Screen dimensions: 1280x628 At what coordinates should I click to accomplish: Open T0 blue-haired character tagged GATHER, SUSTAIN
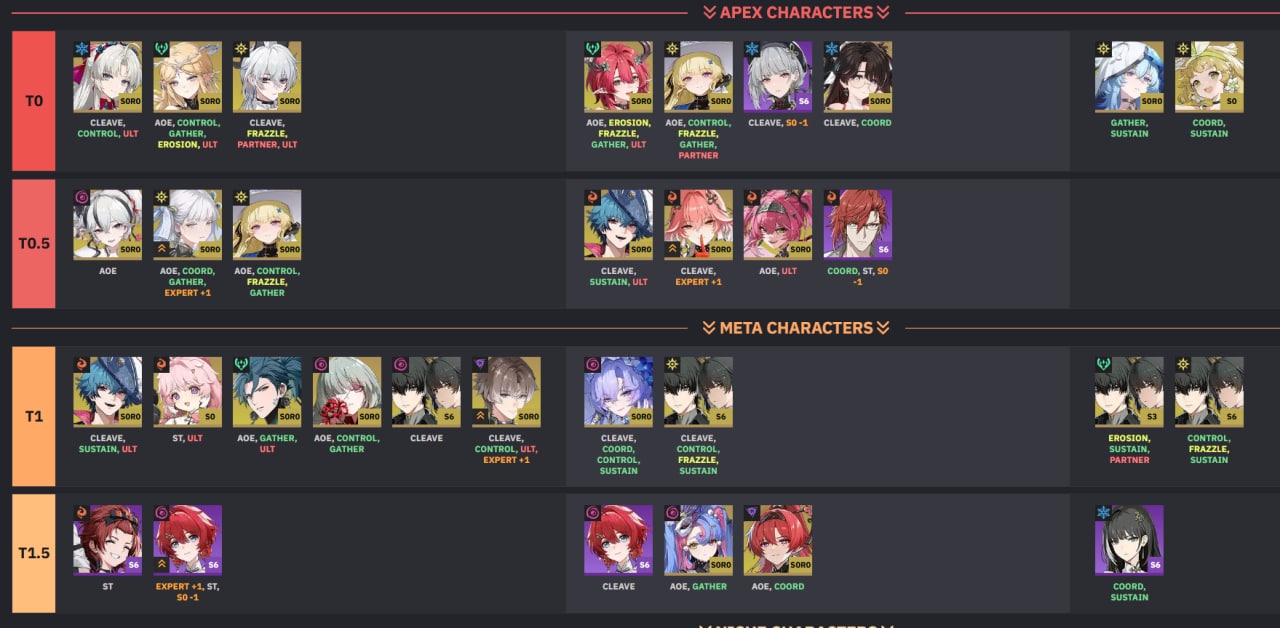pyautogui.click(x=1129, y=76)
